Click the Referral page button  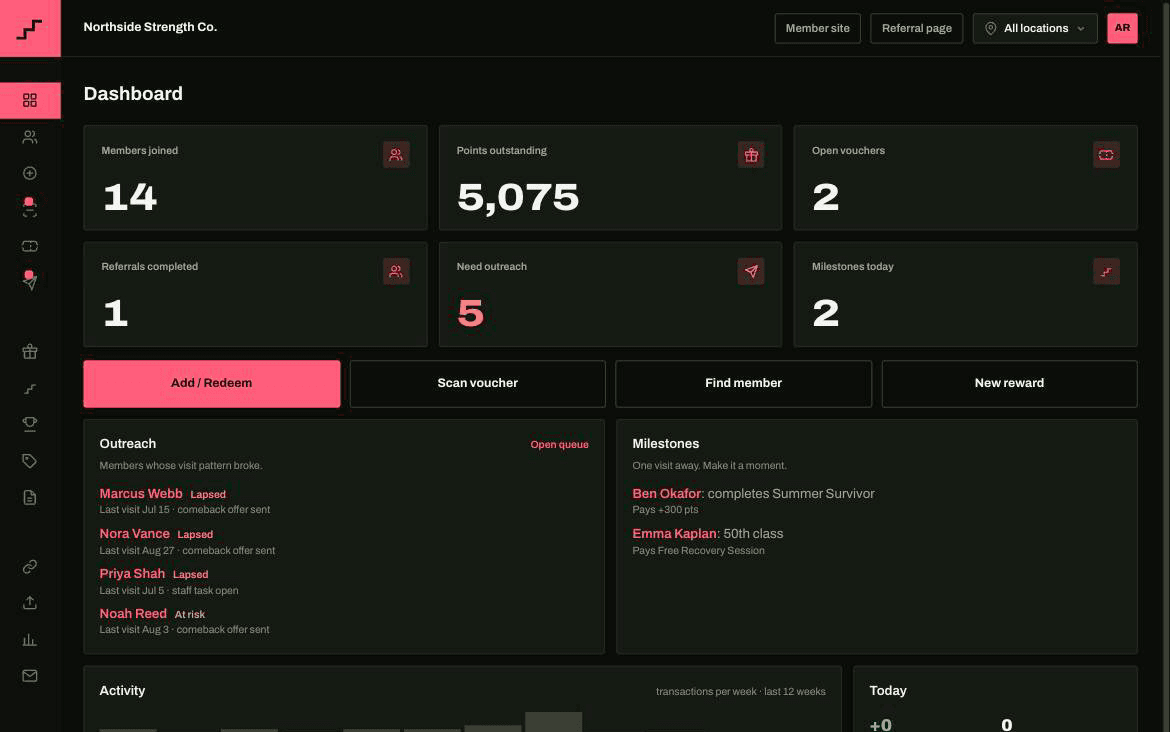click(x=916, y=28)
